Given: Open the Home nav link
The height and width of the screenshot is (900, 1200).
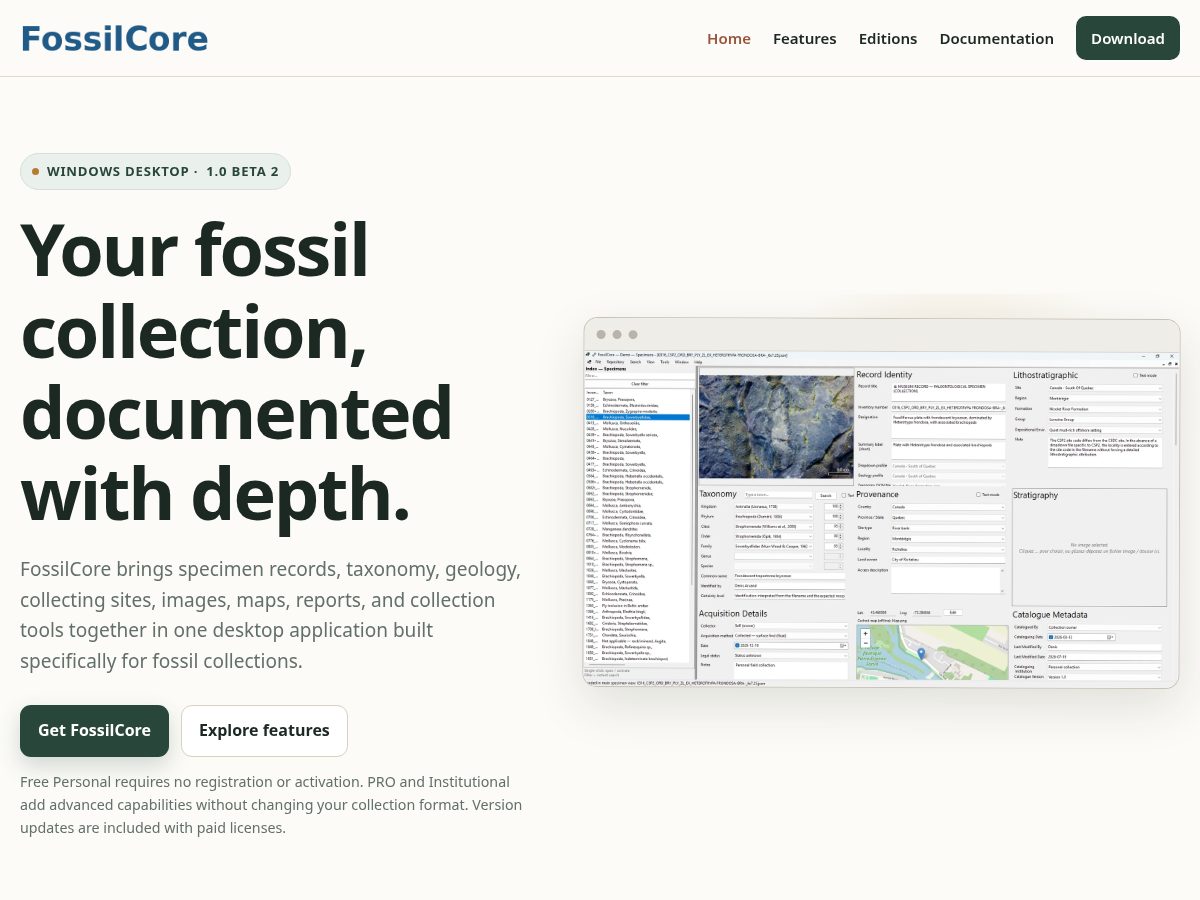Looking at the screenshot, I should pyautogui.click(x=729, y=38).
